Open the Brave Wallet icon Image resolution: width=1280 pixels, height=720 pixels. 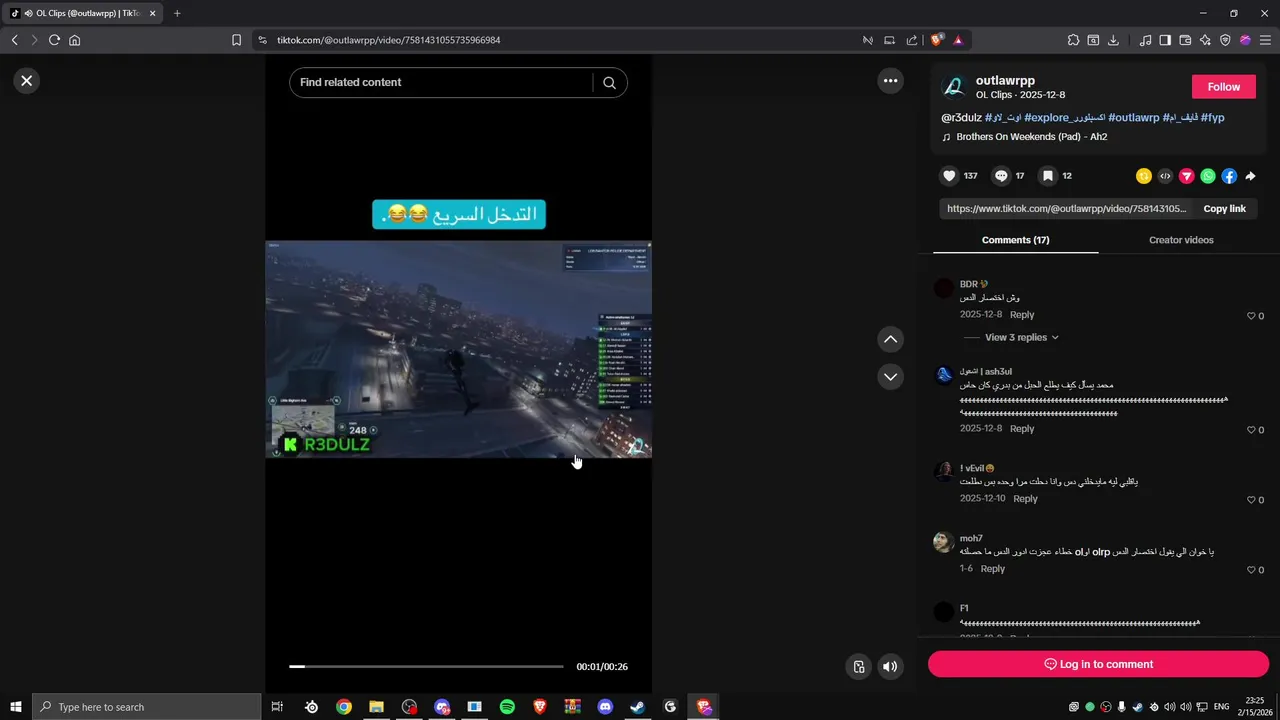[x=1185, y=40]
